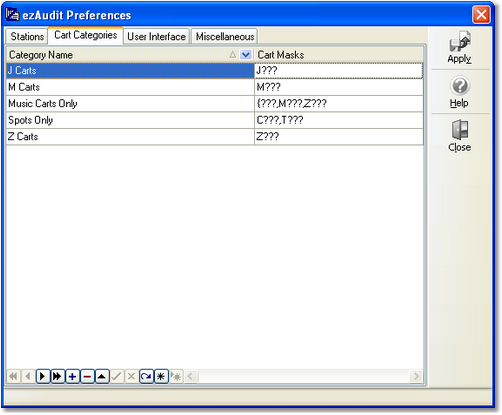502x415 pixels.
Task: Open the User Interface tab
Action: point(156,36)
